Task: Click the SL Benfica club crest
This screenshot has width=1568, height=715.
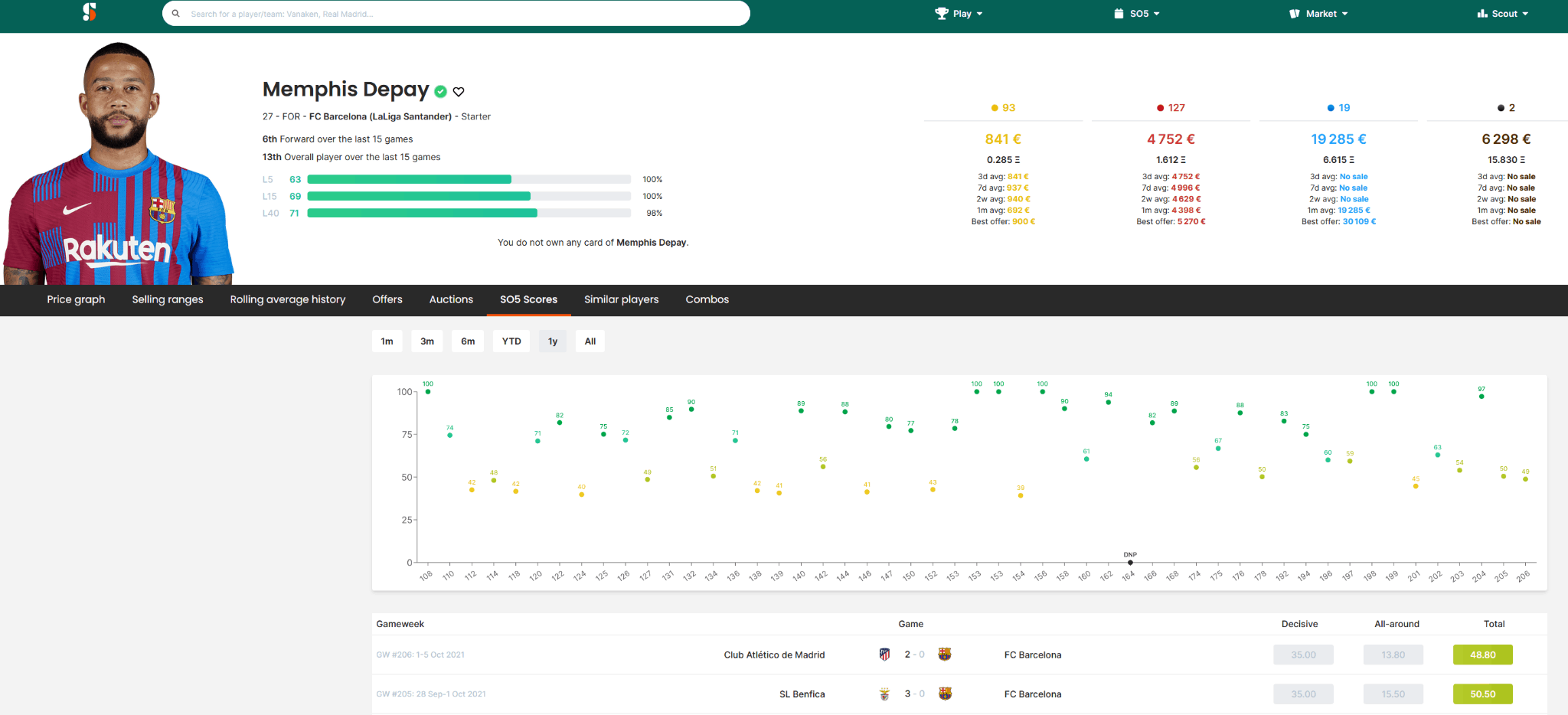Action: [884, 694]
